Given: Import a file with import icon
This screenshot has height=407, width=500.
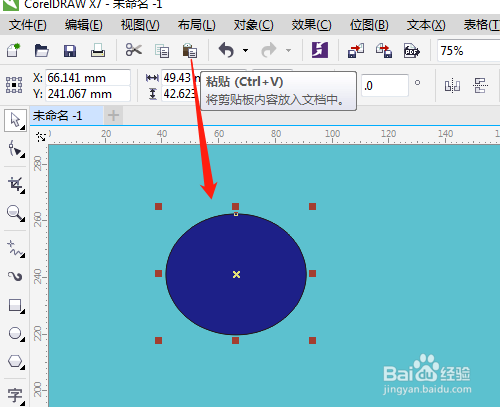Looking at the screenshot, I should (356, 51).
